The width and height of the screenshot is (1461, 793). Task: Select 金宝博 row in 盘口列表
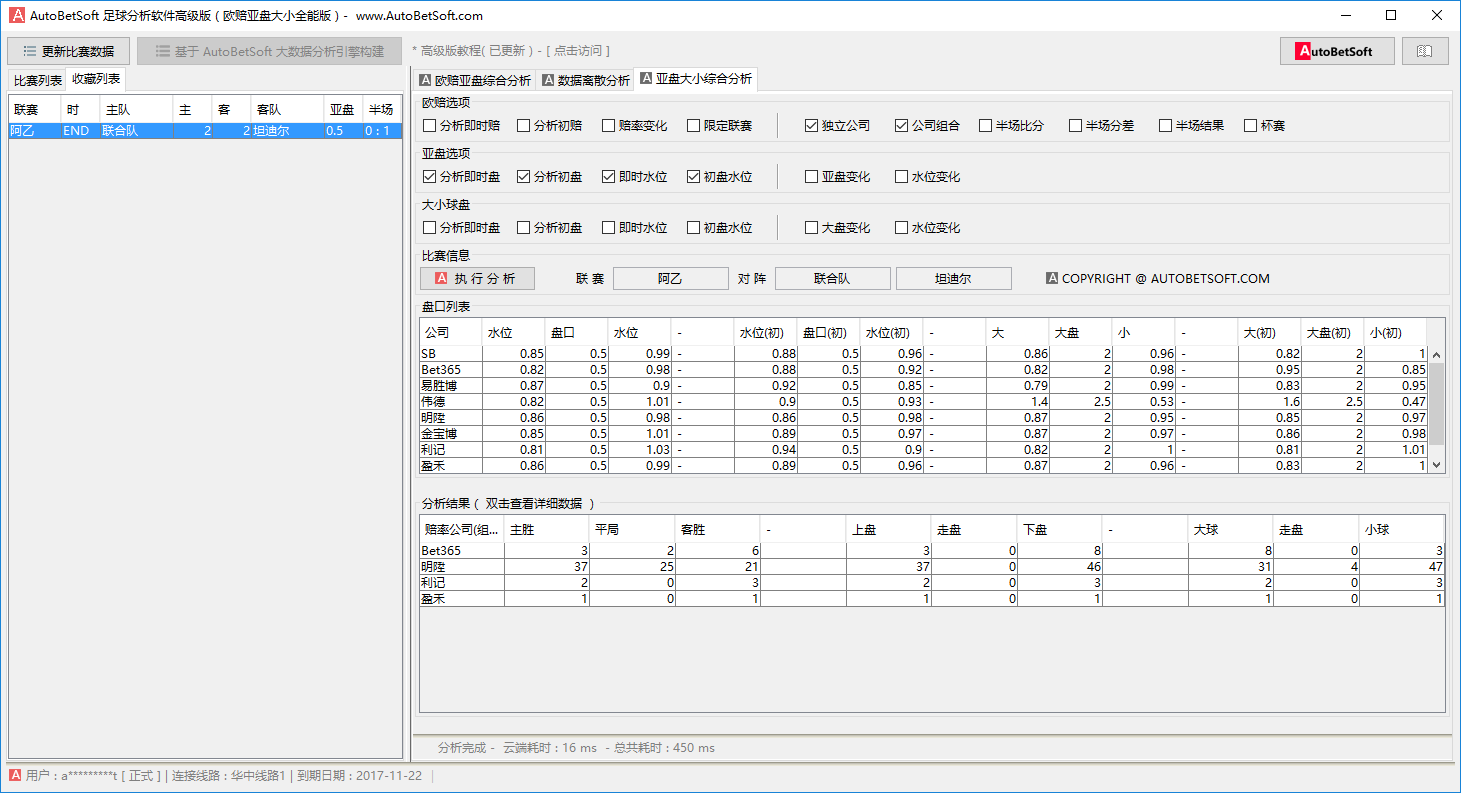[924, 434]
